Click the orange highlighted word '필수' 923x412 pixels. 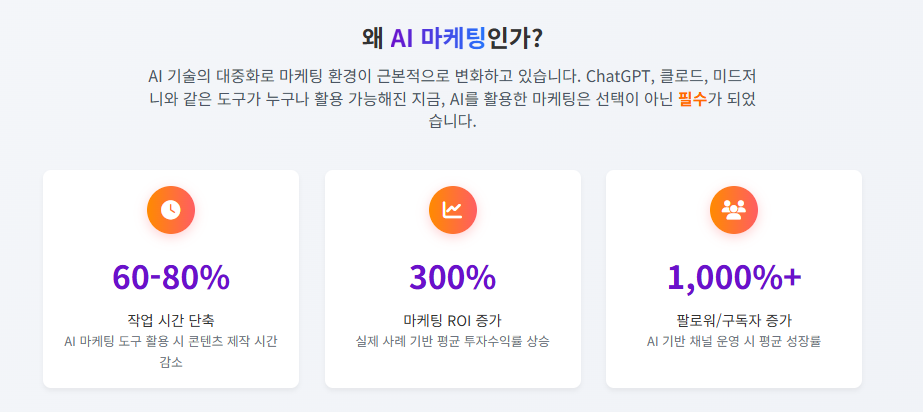point(692,99)
